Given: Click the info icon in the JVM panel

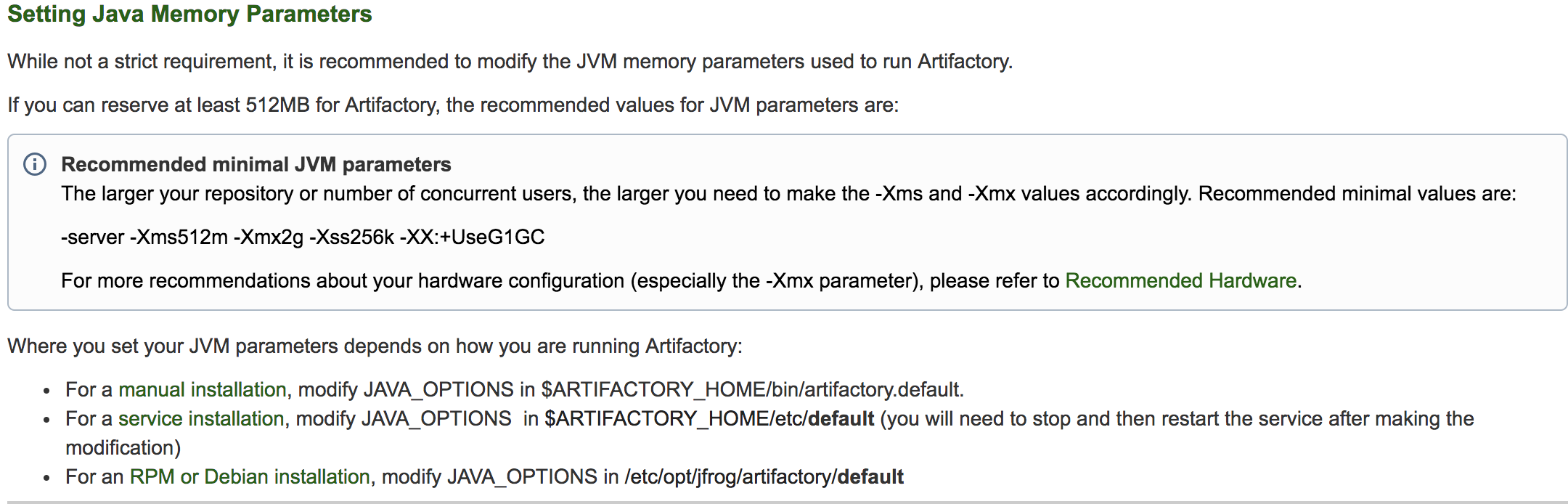Looking at the screenshot, I should pos(35,164).
